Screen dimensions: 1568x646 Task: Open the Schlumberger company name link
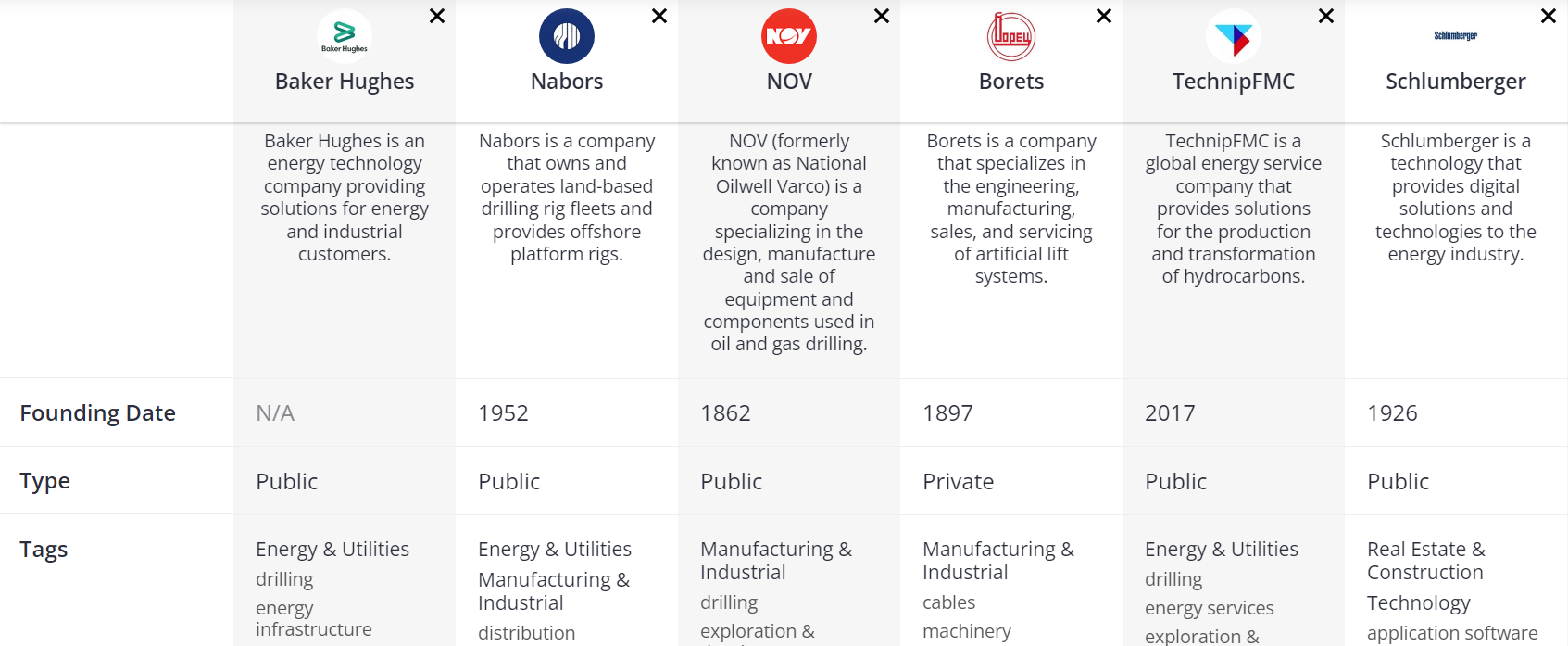point(1456,82)
